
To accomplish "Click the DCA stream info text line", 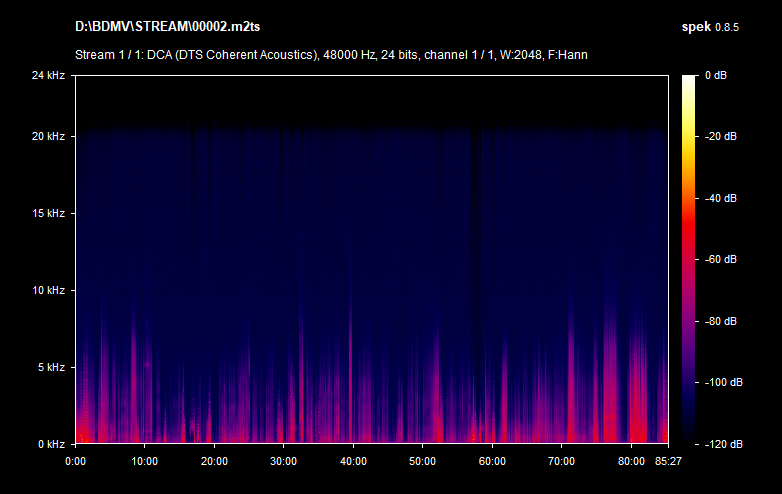I will [331, 54].
